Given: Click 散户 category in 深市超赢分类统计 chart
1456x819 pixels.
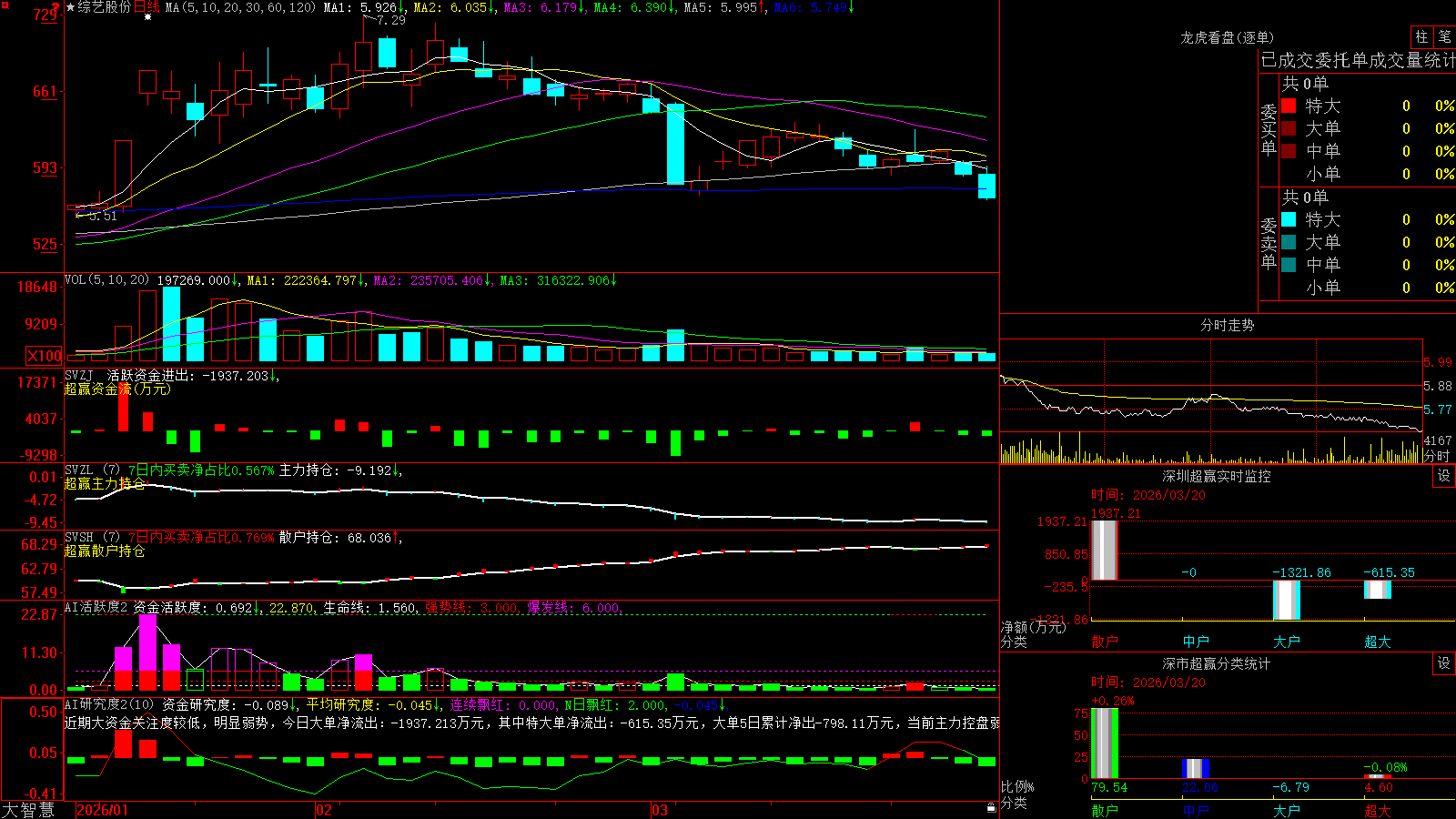Looking at the screenshot, I should [1105, 810].
